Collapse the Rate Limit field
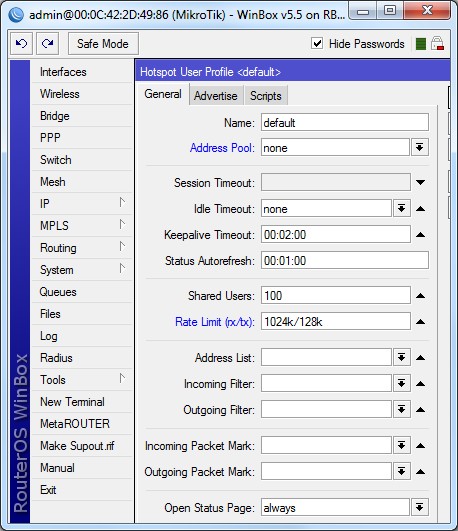 coord(420,322)
